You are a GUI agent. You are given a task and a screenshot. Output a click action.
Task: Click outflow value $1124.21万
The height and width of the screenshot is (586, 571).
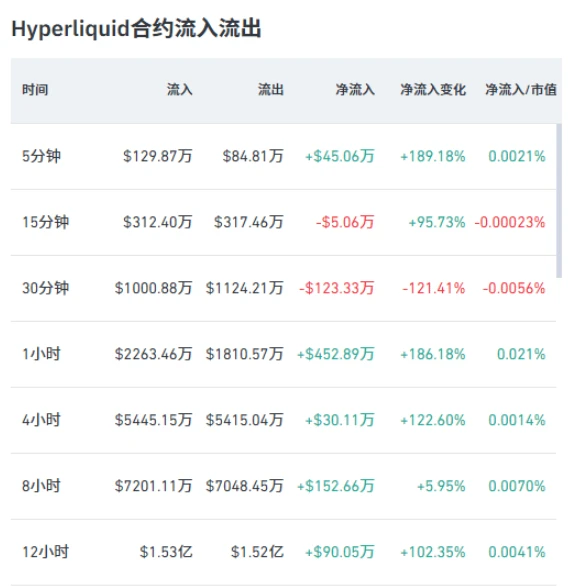[244, 288]
